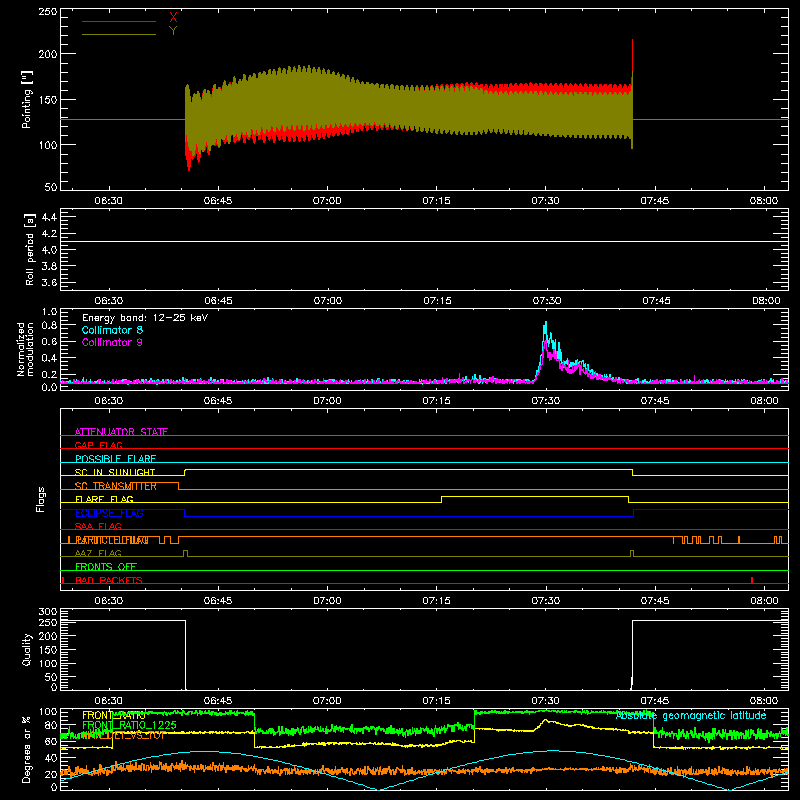Click the Quality trace drop near 06:40
The image size is (800, 800).
click(185, 655)
